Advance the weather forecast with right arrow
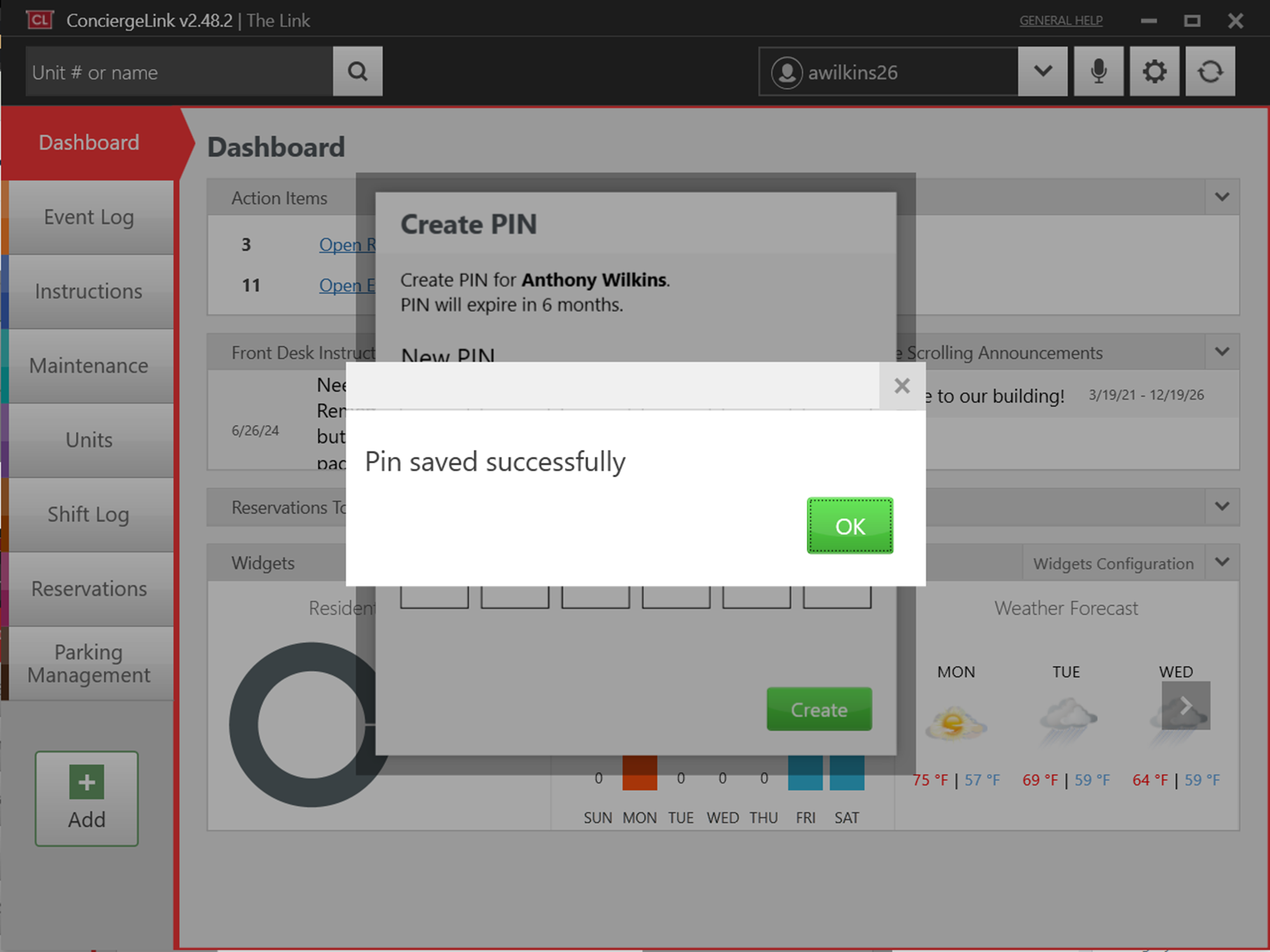 tap(1186, 706)
